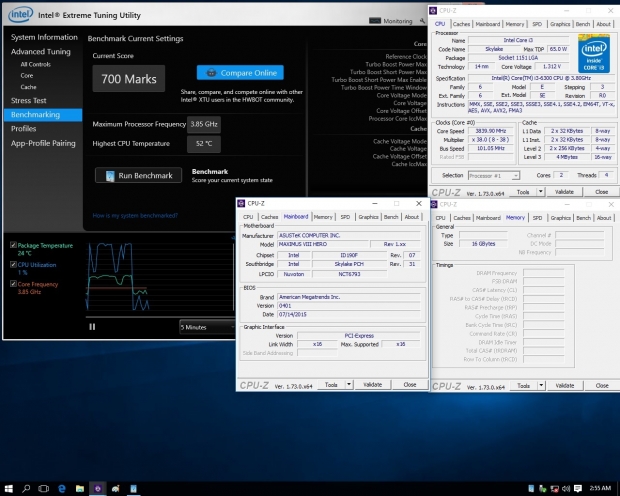The height and width of the screenshot is (496, 620).
Task: Open App-Profile Pairing in sidebar
Action: 43,143
